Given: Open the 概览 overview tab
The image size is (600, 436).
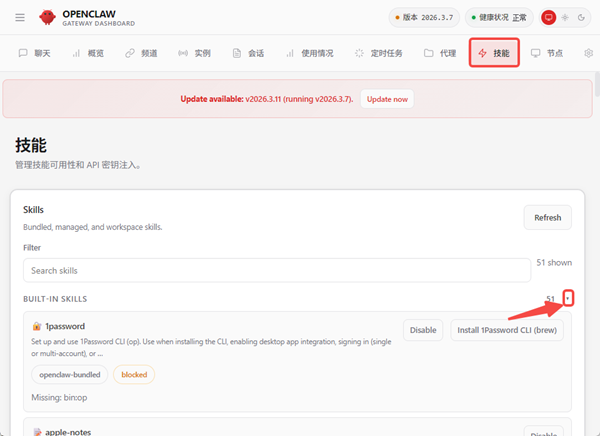Looking at the screenshot, I should (x=89, y=53).
